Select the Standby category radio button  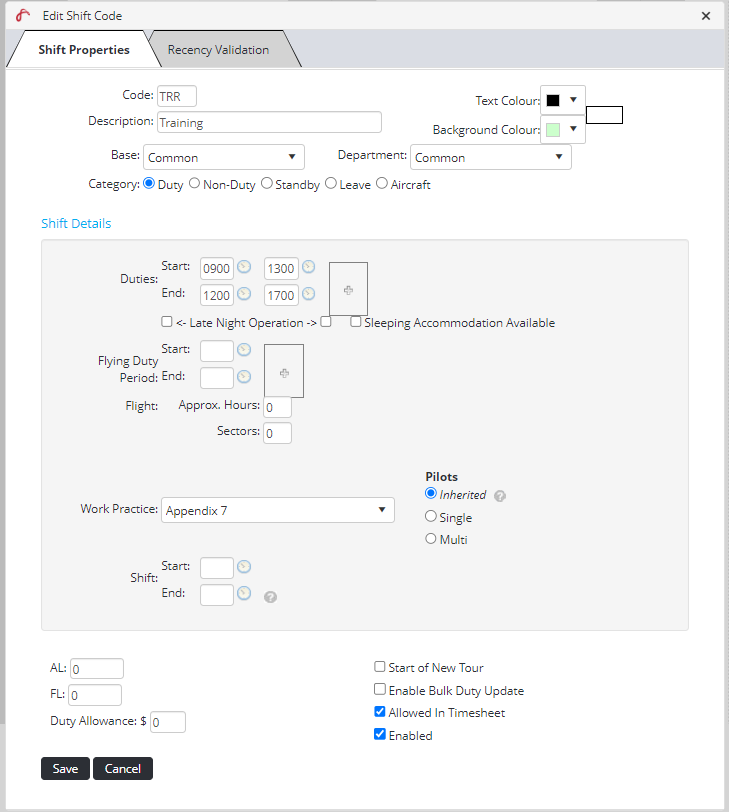tap(267, 184)
